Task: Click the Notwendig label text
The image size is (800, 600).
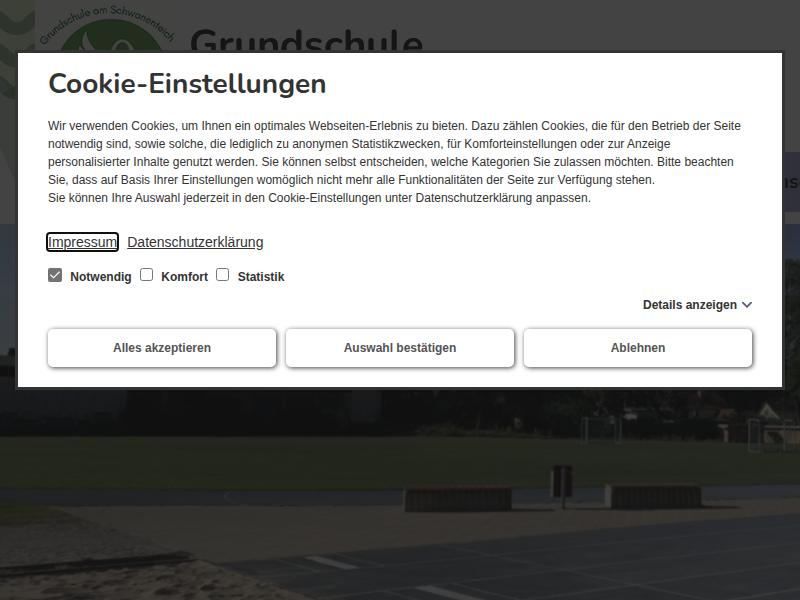Action: (x=100, y=277)
